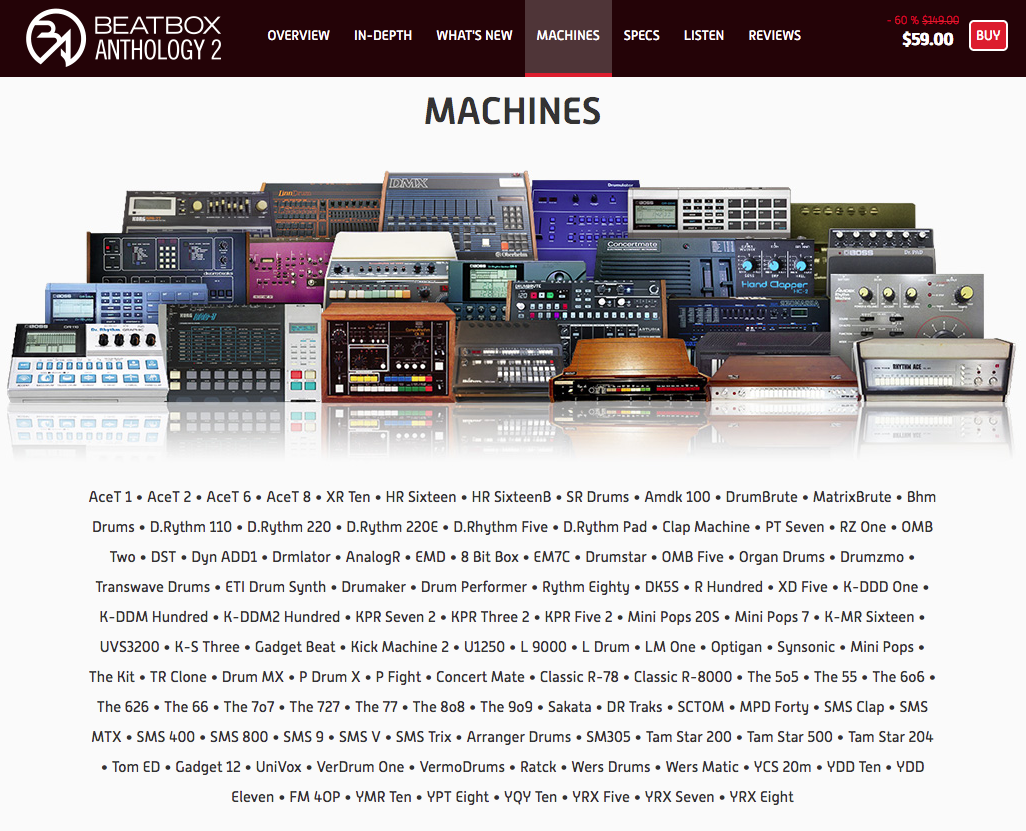1026x831 pixels.
Task: Click 'Mini Pops 20S' in the list
Action: click(673, 618)
